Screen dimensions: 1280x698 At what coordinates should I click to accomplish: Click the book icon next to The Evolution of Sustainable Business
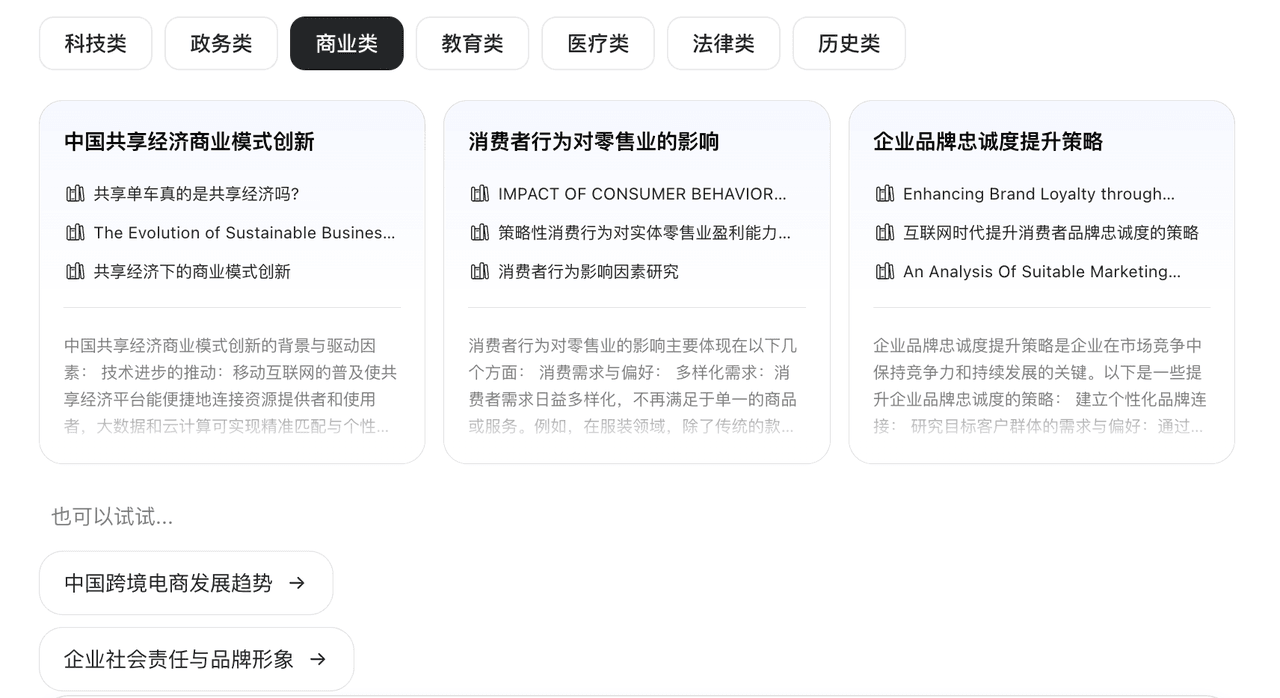(75, 233)
